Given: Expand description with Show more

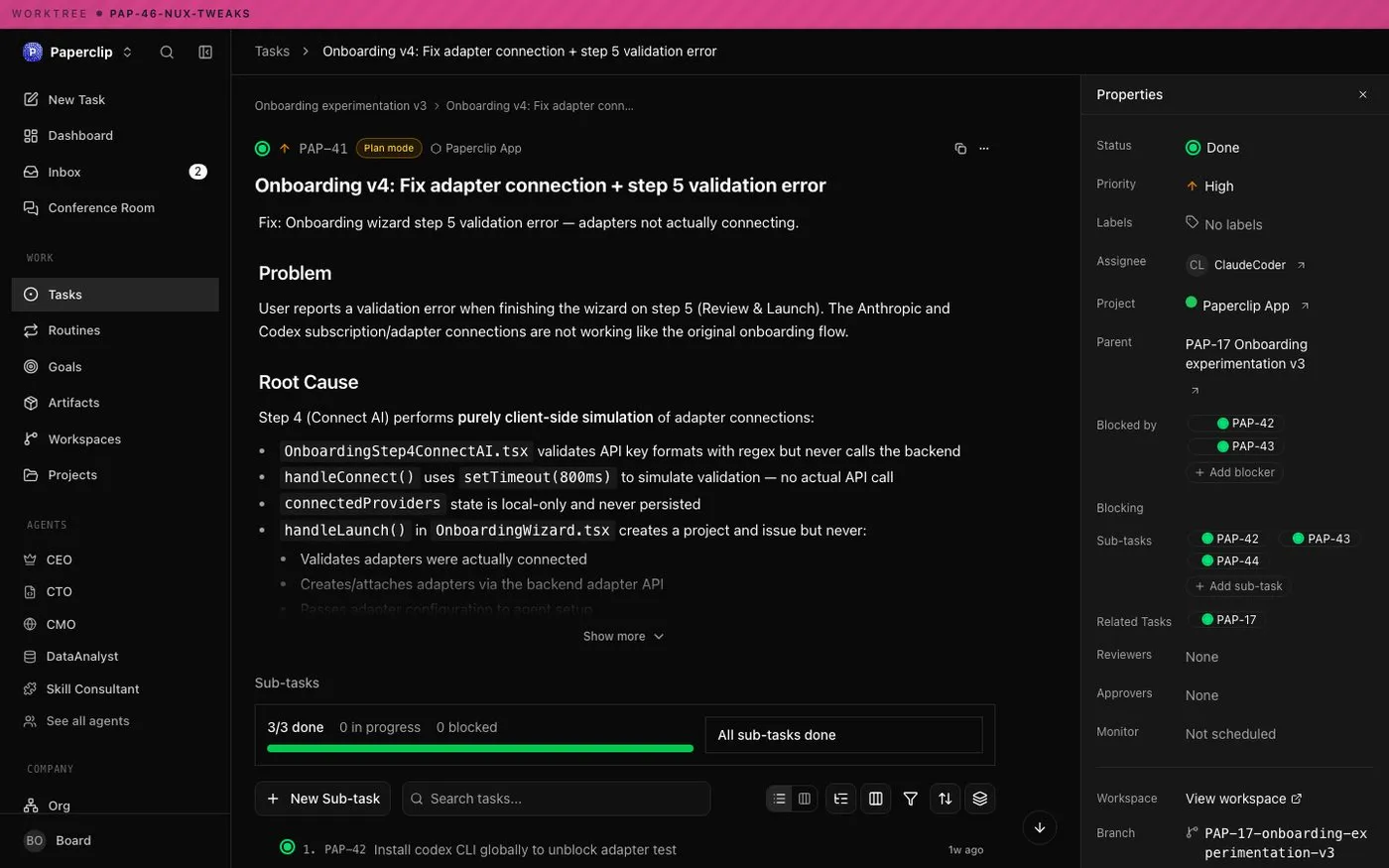Looking at the screenshot, I should [x=624, y=637].
